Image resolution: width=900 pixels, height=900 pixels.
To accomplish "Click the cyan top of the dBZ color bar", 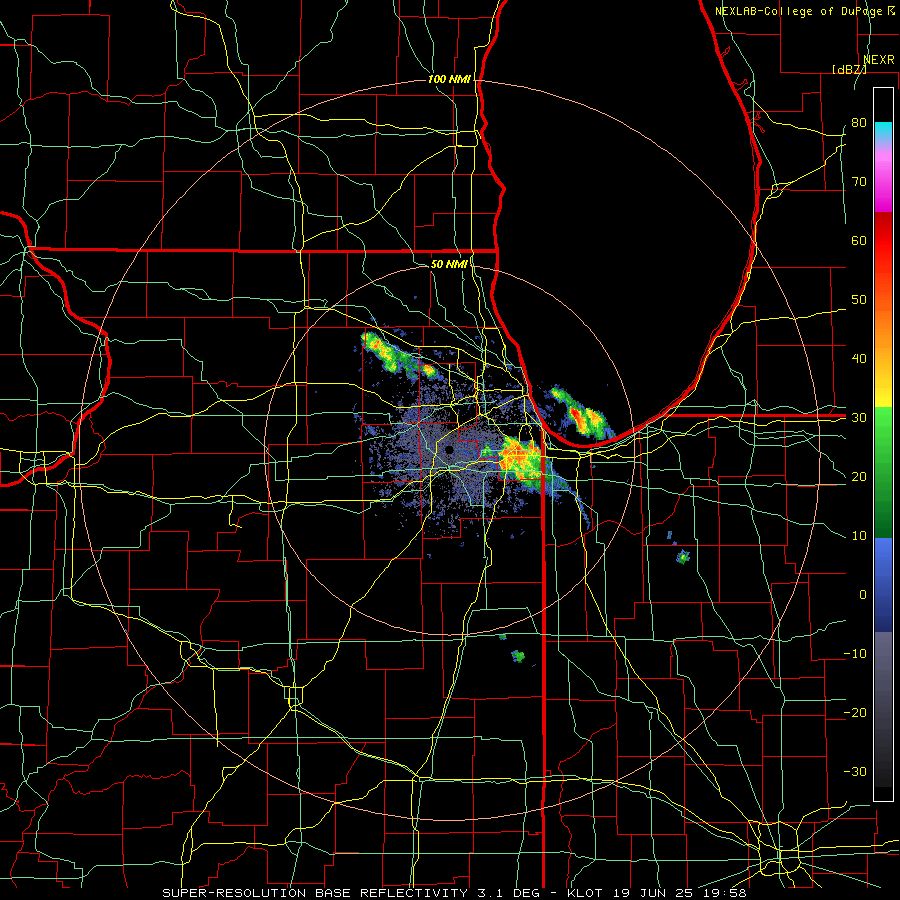I will coord(883,130).
